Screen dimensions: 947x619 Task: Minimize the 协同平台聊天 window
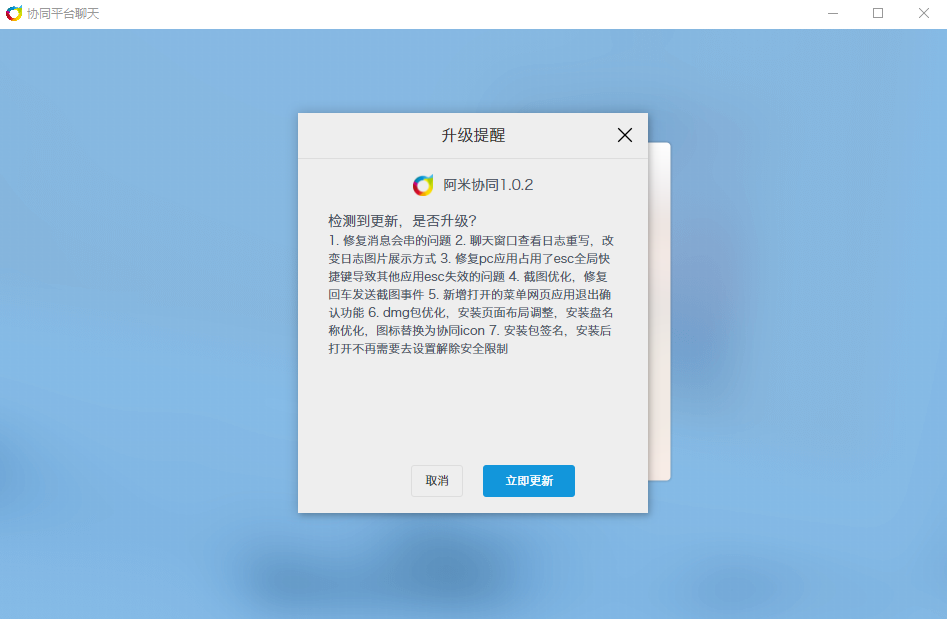[x=833, y=13]
